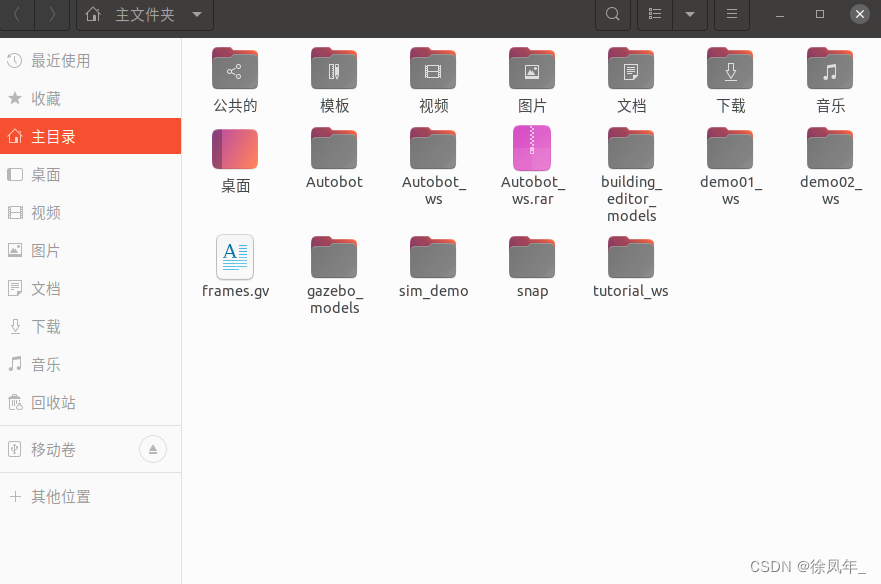Image resolution: width=881 pixels, height=584 pixels.
Task: Switch to list view mode
Action: click(x=655, y=14)
